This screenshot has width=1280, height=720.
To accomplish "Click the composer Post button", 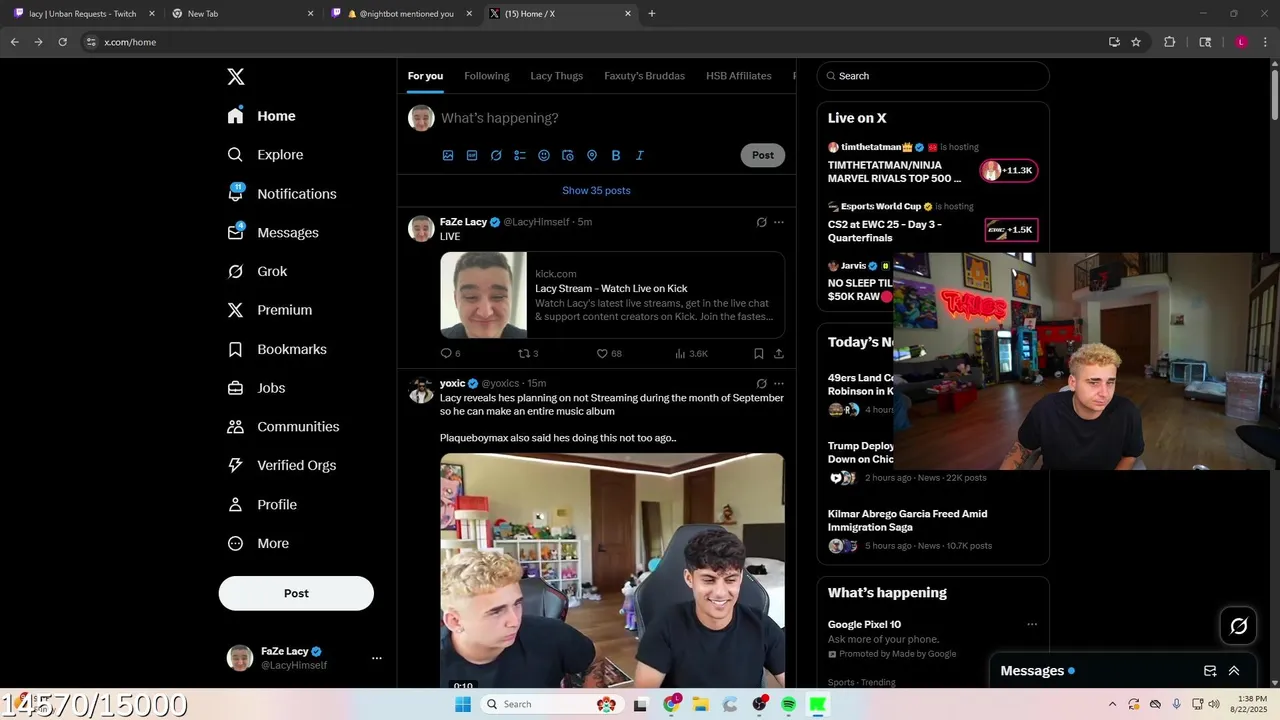I will [763, 155].
